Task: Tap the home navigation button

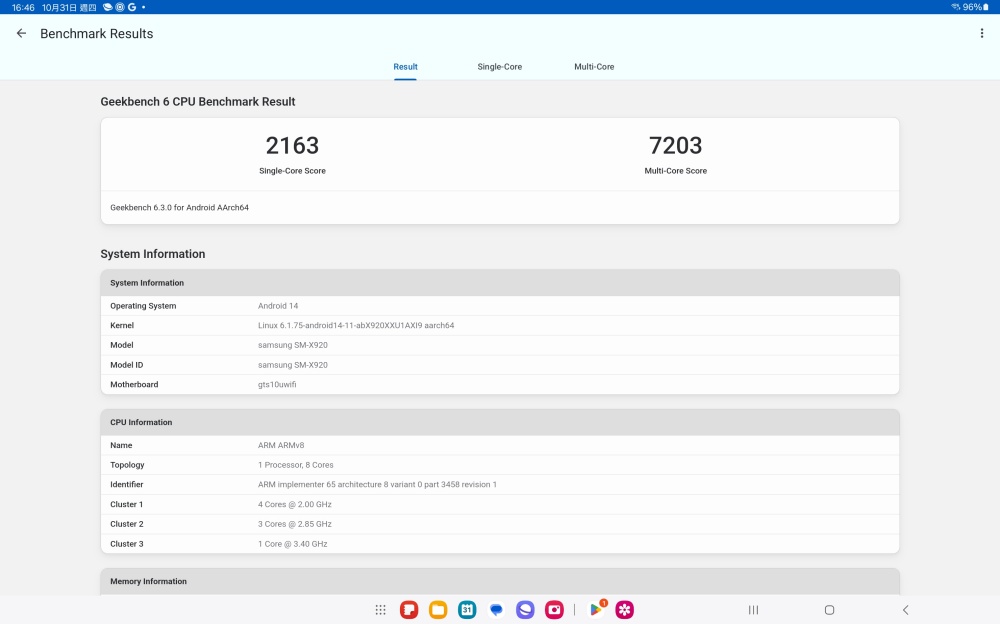Action: (x=829, y=610)
